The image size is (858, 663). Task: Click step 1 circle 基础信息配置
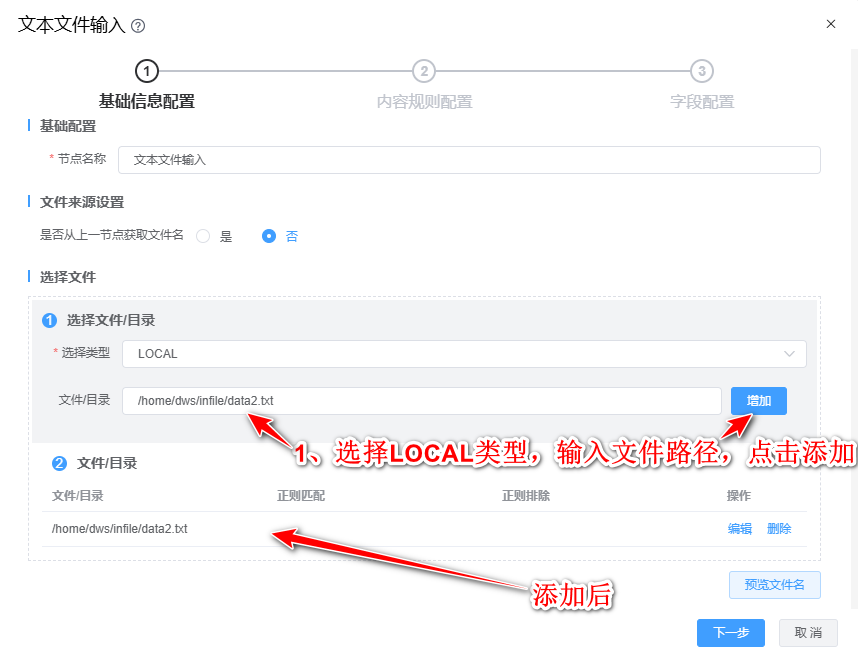147,71
